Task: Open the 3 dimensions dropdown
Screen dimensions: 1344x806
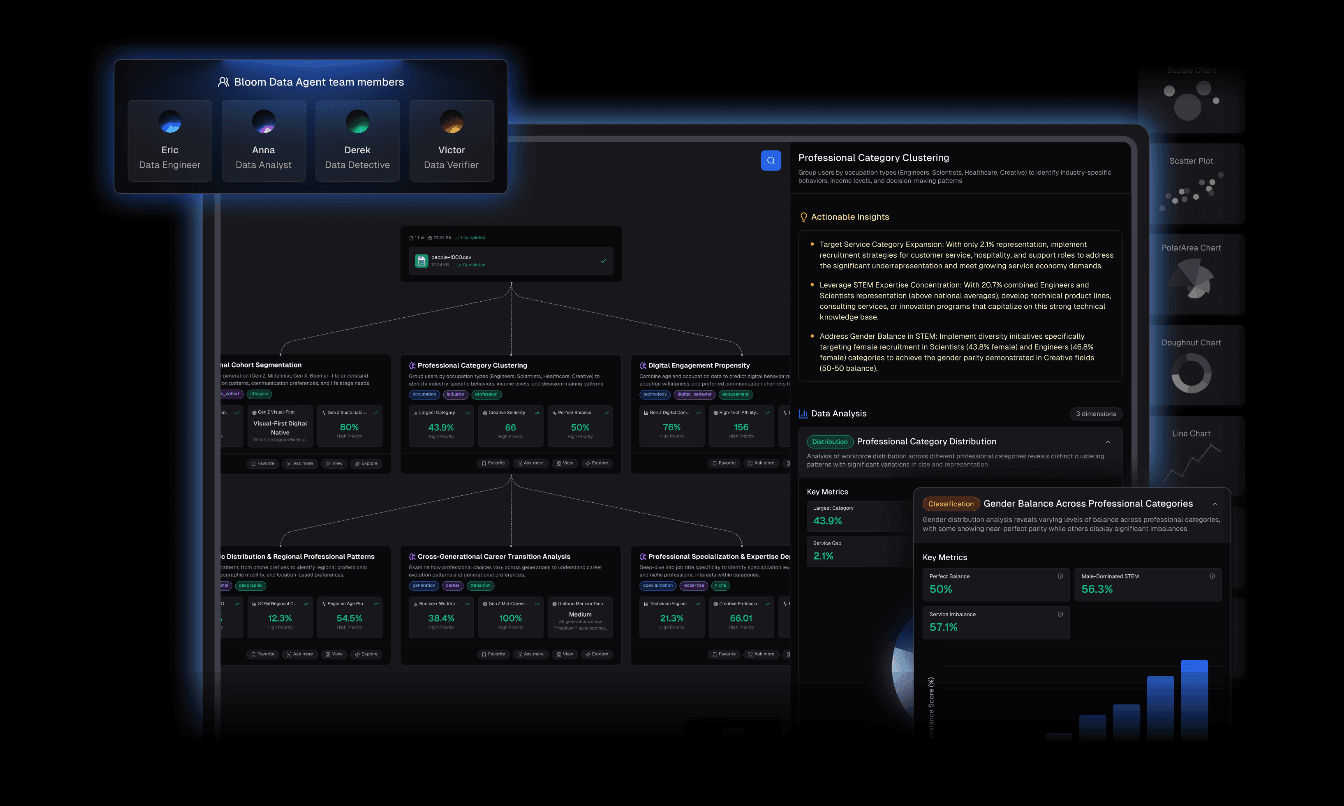Action: (x=1096, y=413)
